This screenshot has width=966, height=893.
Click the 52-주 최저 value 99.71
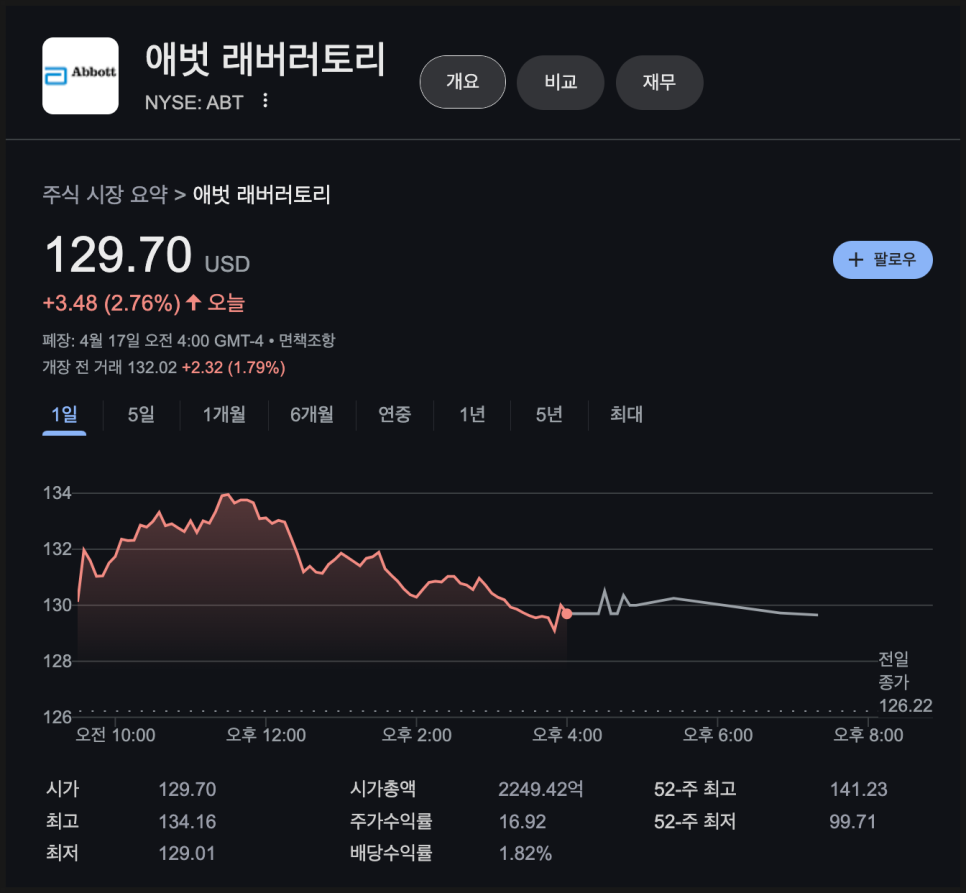(x=853, y=822)
